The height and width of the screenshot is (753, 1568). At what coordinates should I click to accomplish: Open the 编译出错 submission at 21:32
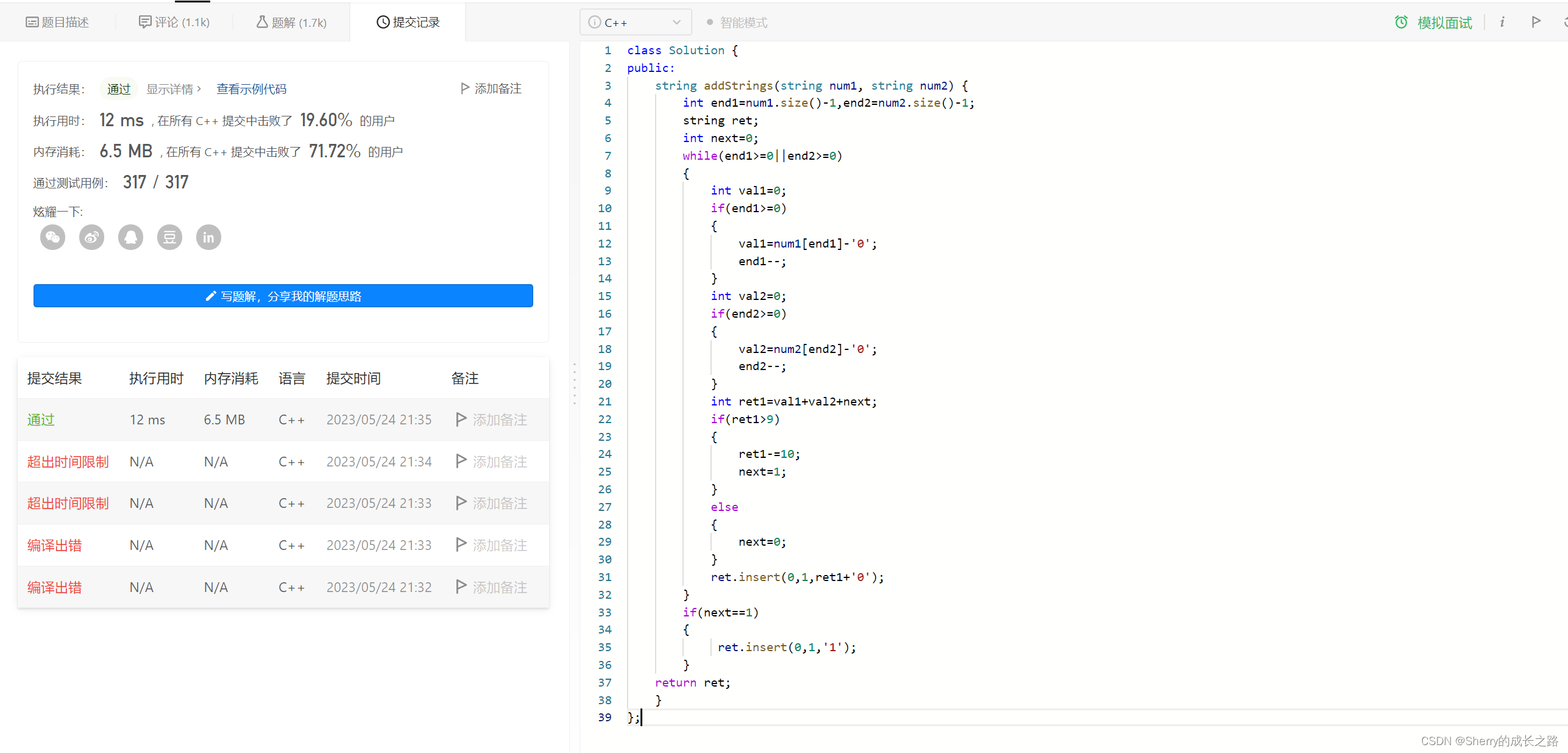click(54, 587)
